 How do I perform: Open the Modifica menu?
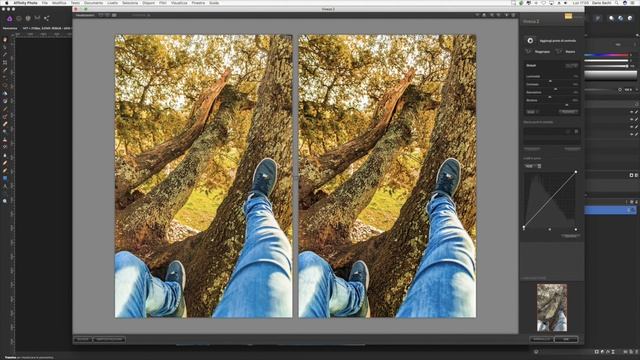(59, 3)
